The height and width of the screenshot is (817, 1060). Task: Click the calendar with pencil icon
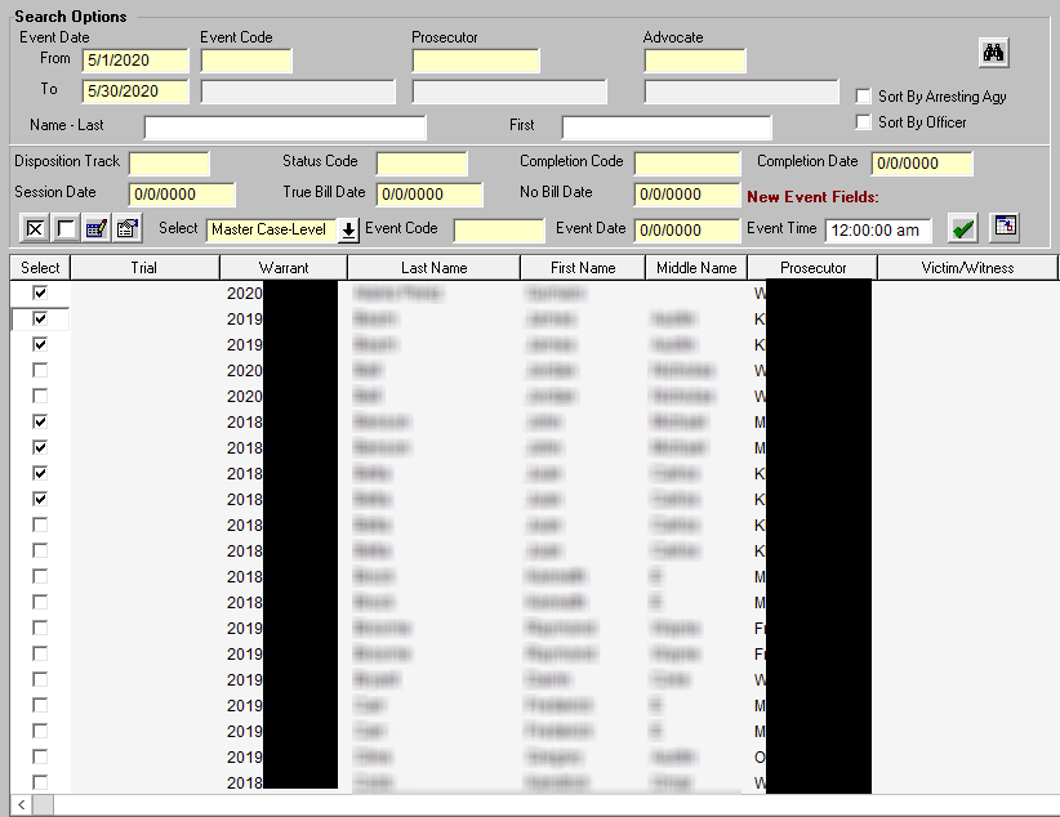pos(97,229)
